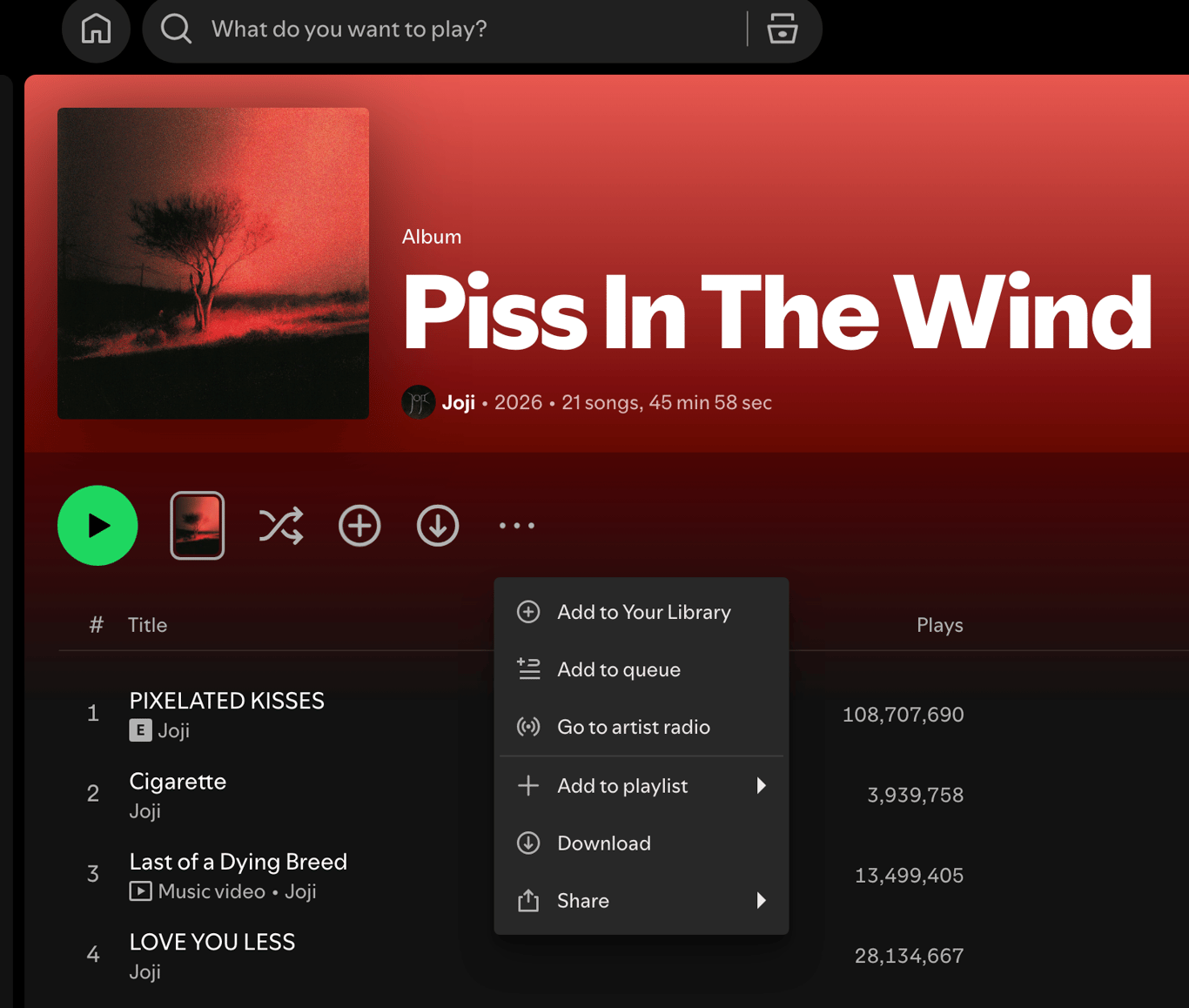Viewport: 1189px width, 1008px height.
Task: Play the album with green button
Action: (97, 526)
